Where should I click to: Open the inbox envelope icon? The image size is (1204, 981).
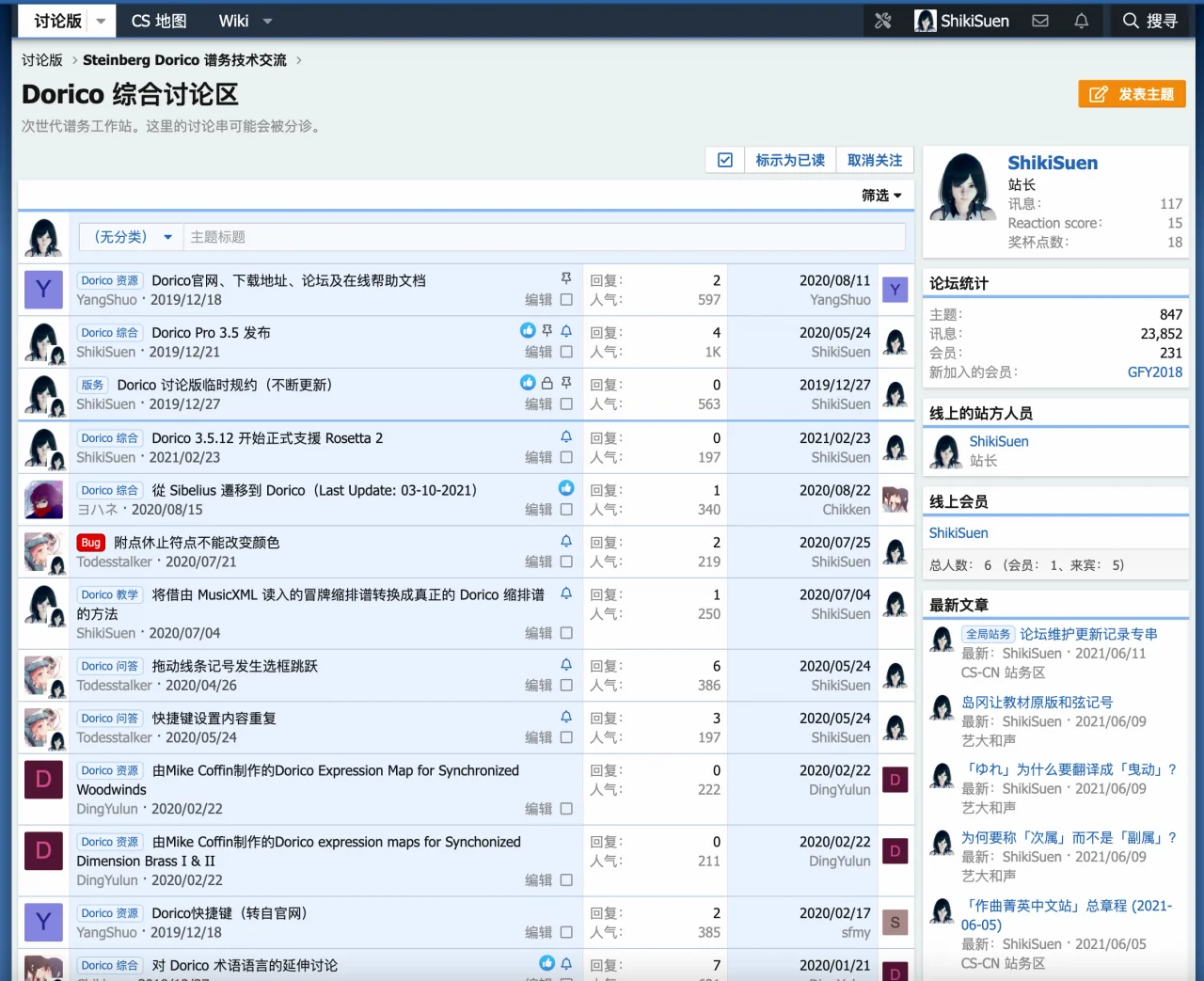point(1039,21)
